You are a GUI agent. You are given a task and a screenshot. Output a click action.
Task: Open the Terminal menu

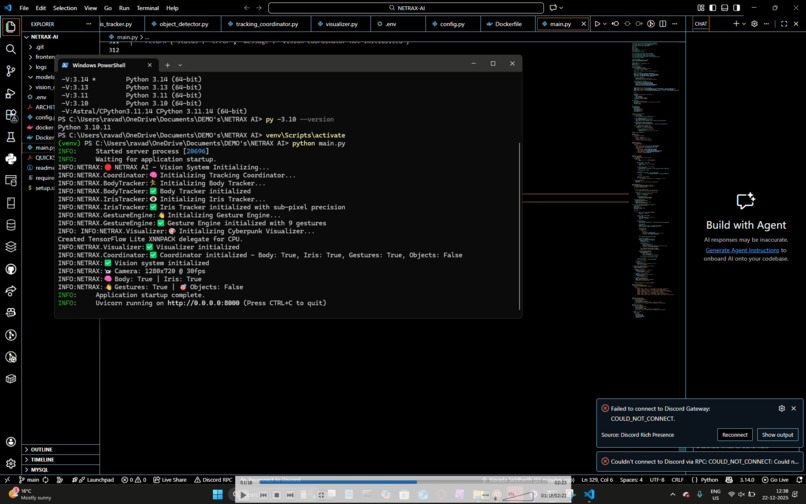coord(148,8)
